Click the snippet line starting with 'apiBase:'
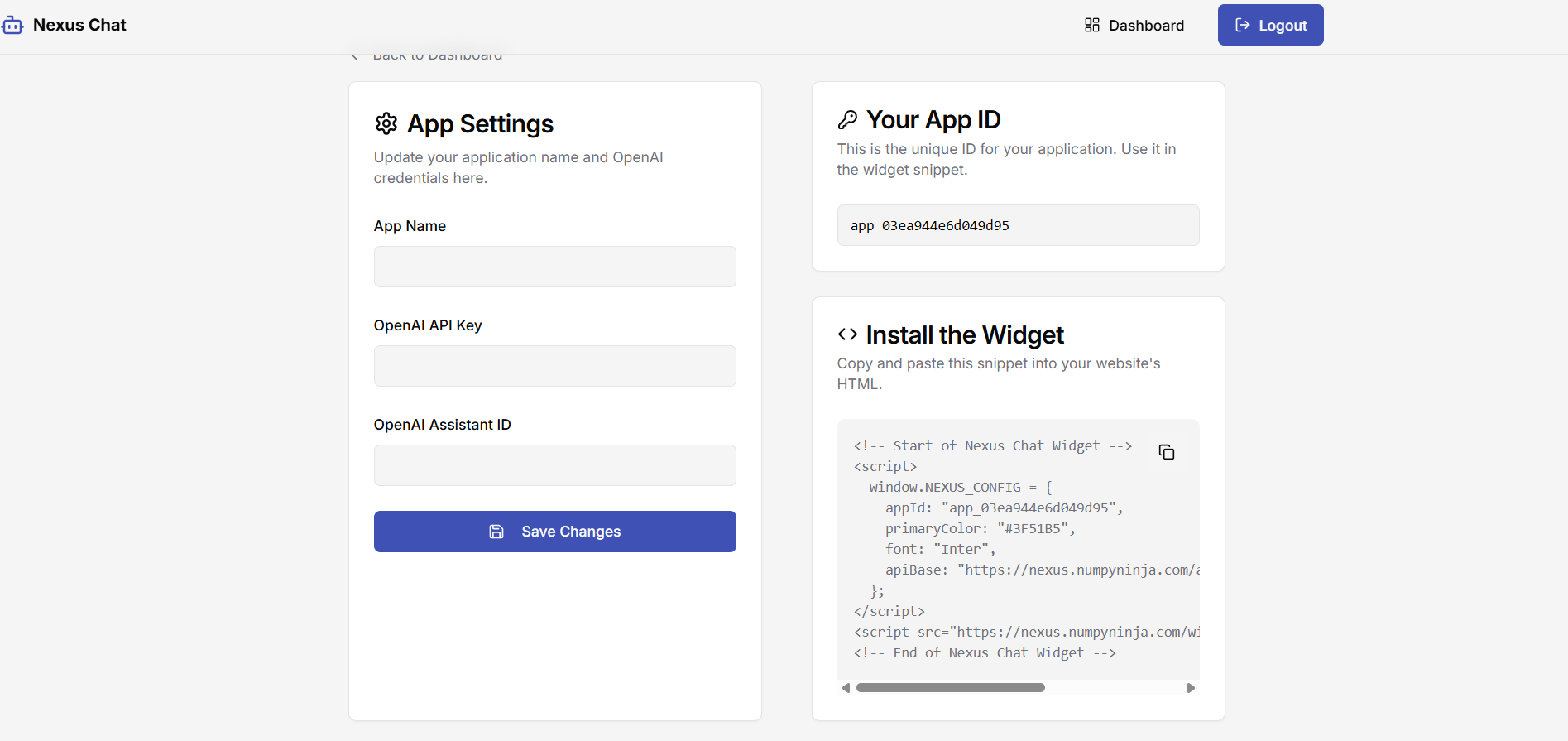This screenshot has height=741, width=1568. (x=1043, y=570)
